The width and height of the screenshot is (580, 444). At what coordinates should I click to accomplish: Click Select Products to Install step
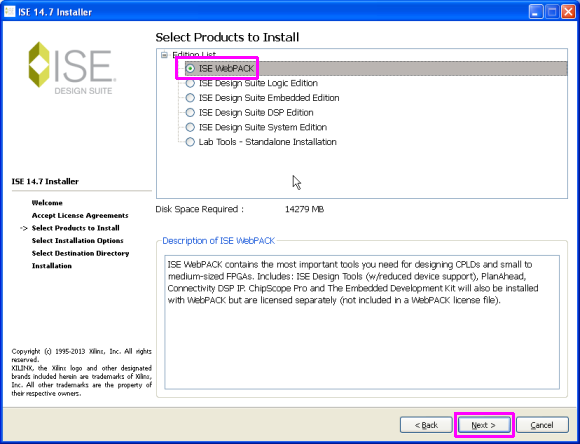pyautogui.click(x=75, y=228)
